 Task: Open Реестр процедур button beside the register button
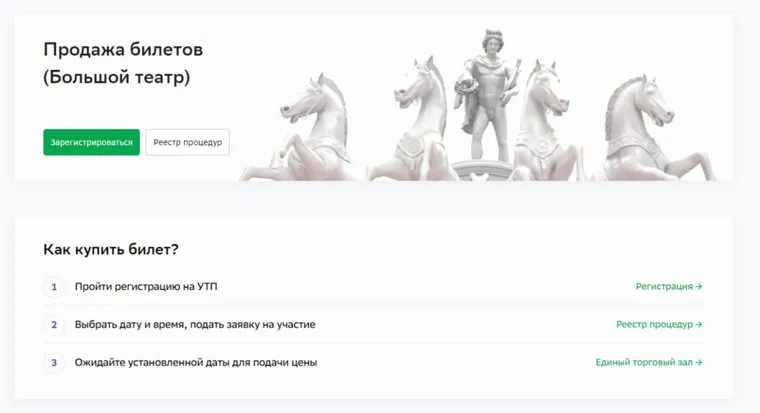tap(188, 142)
